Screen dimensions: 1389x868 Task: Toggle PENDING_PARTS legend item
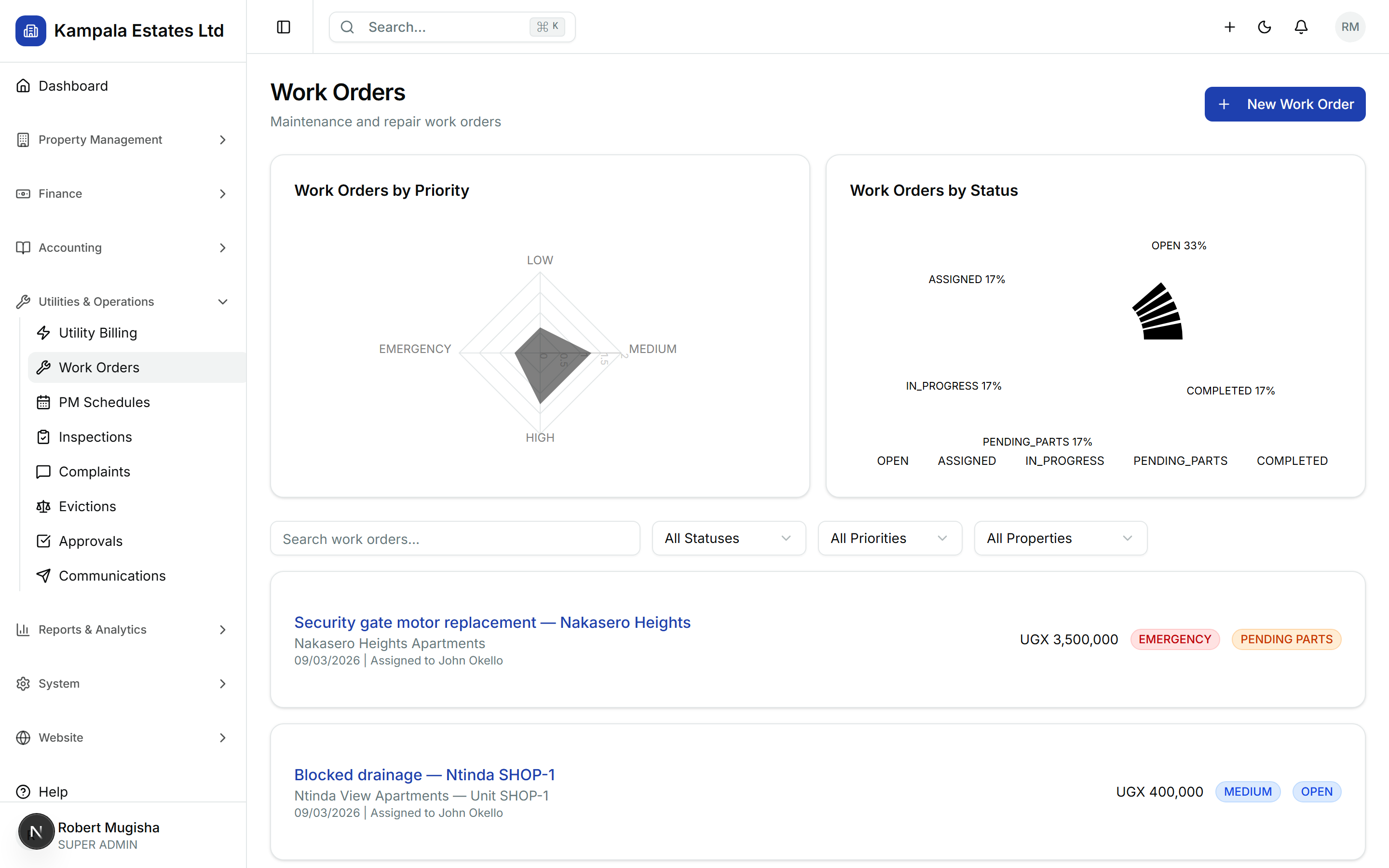1180,461
